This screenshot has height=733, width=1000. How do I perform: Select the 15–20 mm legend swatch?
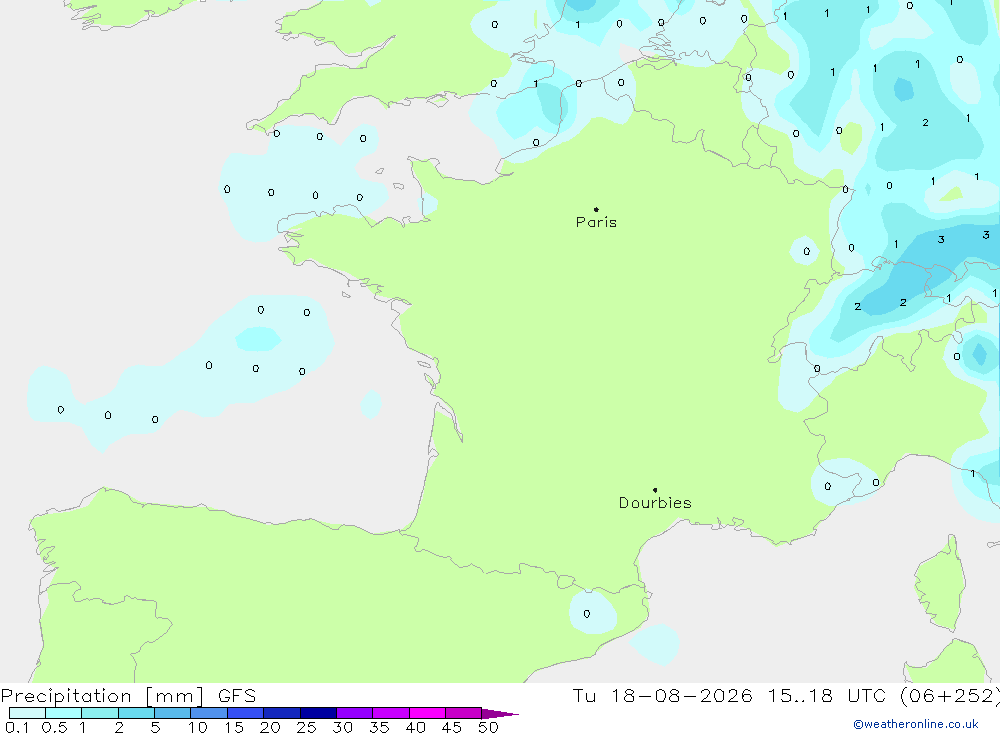tap(246, 713)
